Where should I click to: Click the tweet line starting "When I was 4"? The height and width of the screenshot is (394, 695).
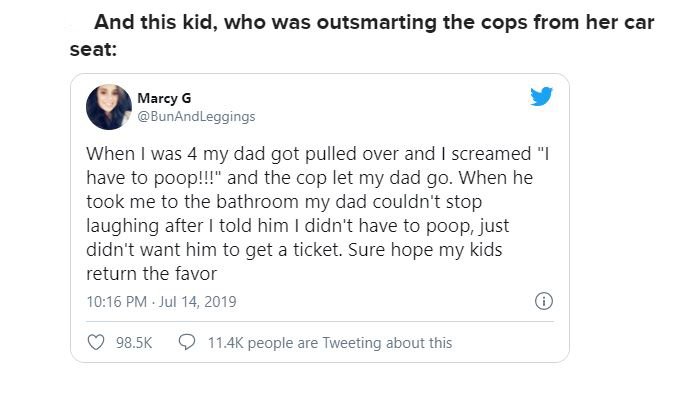(x=317, y=154)
